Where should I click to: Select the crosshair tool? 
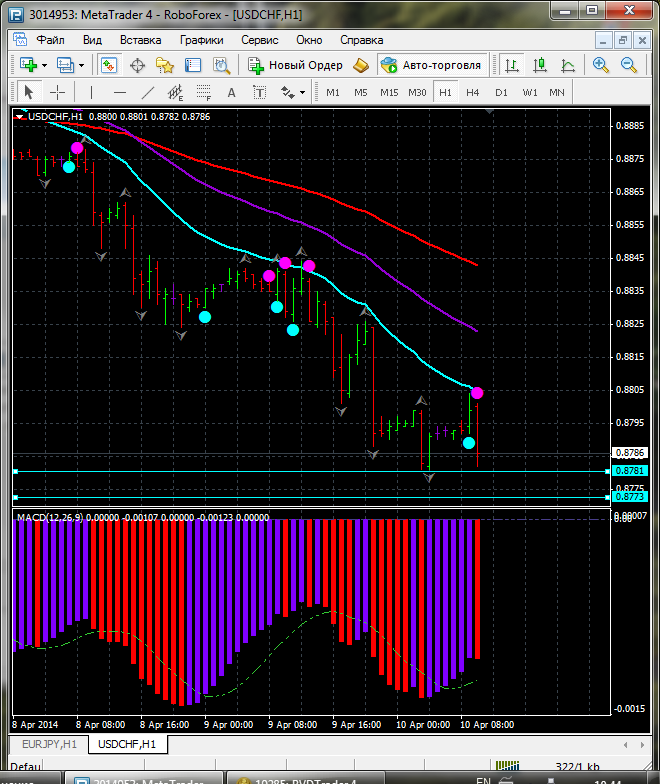[x=58, y=92]
